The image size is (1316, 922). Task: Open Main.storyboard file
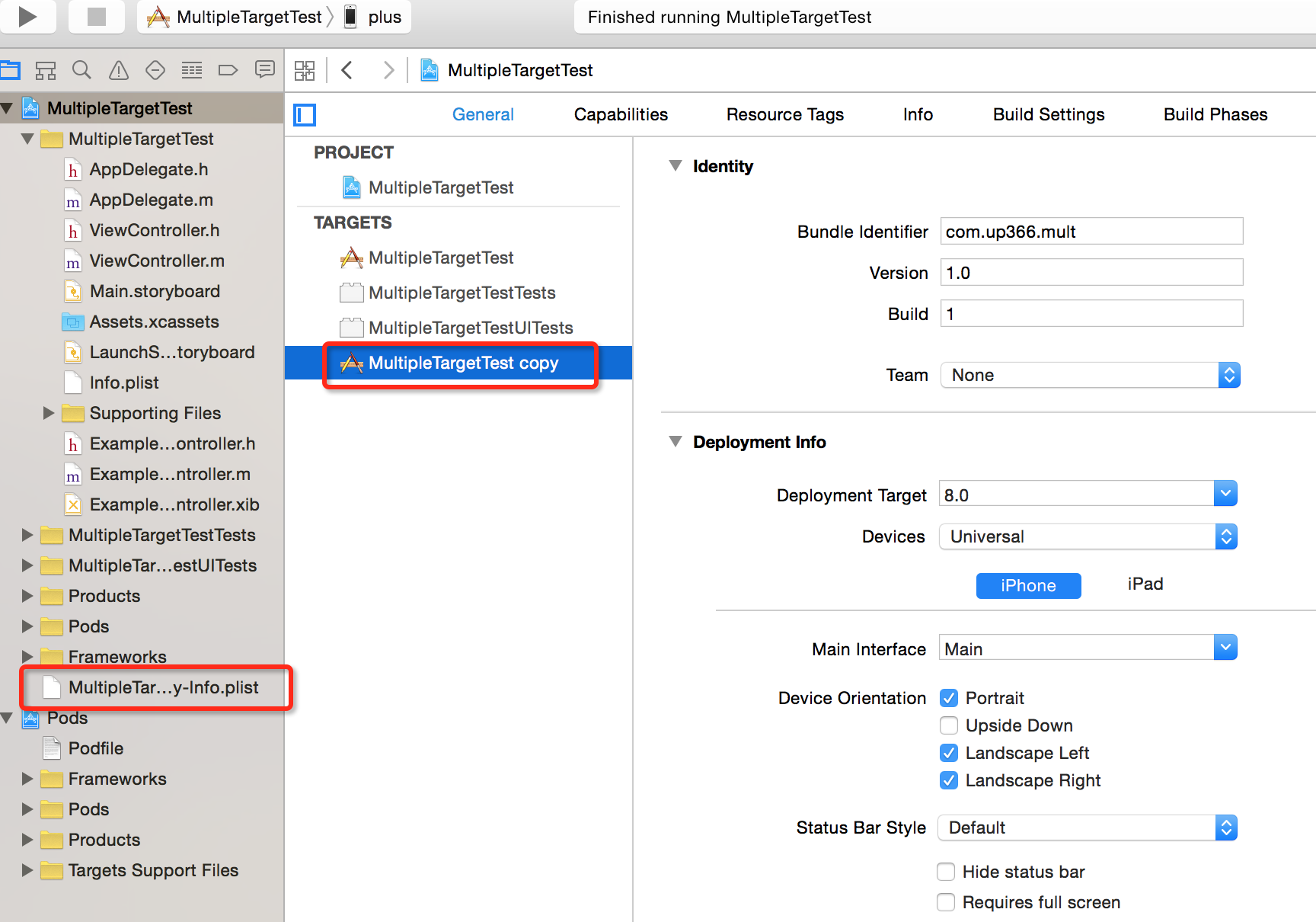155,291
